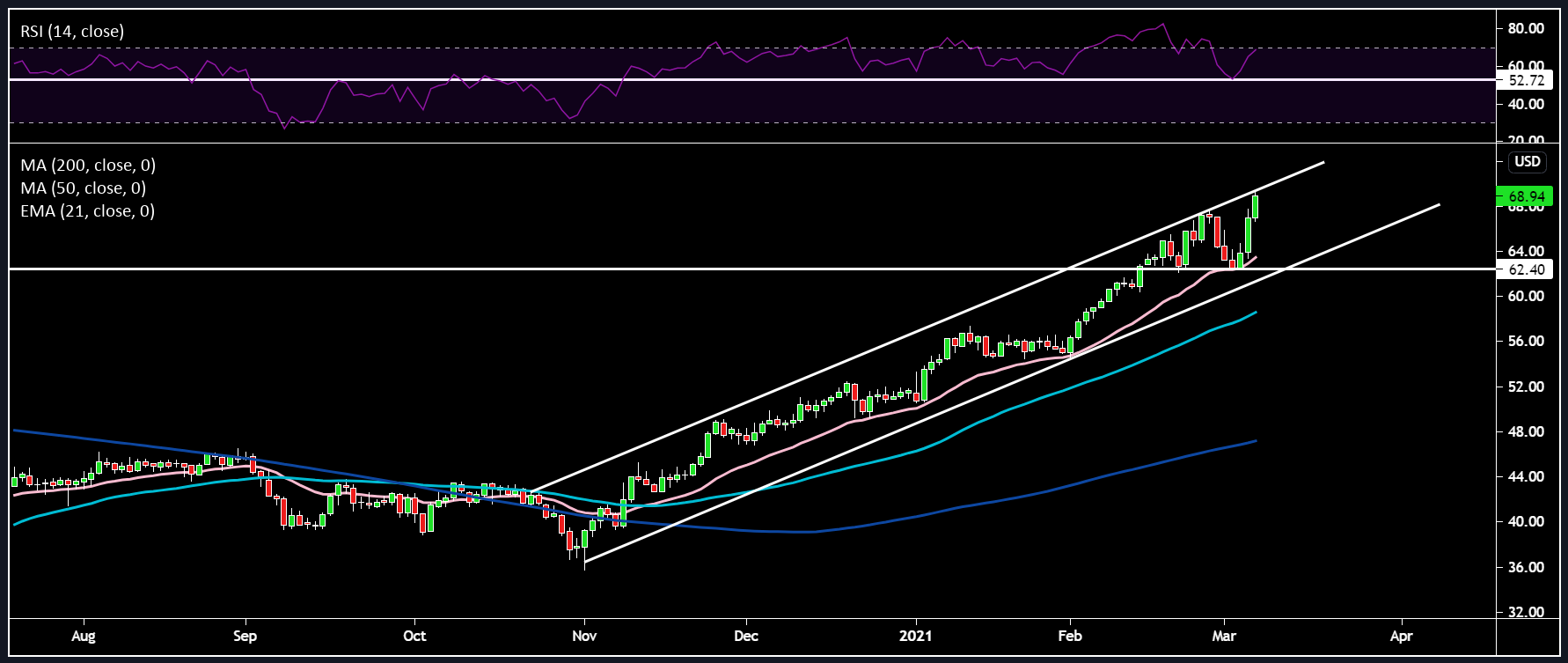This screenshot has height=663, width=1568.
Task: Click the Feb label on time axis
Action: 1070,636
